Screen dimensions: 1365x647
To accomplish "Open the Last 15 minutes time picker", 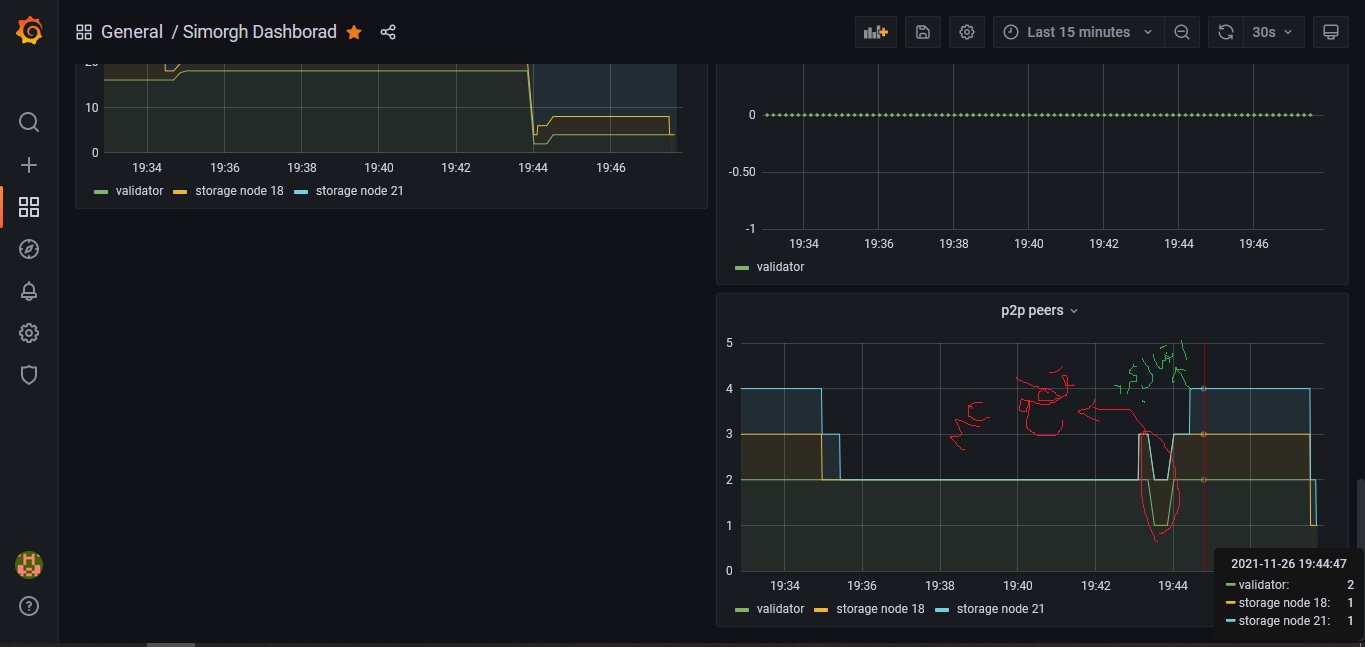I will 1078,32.
